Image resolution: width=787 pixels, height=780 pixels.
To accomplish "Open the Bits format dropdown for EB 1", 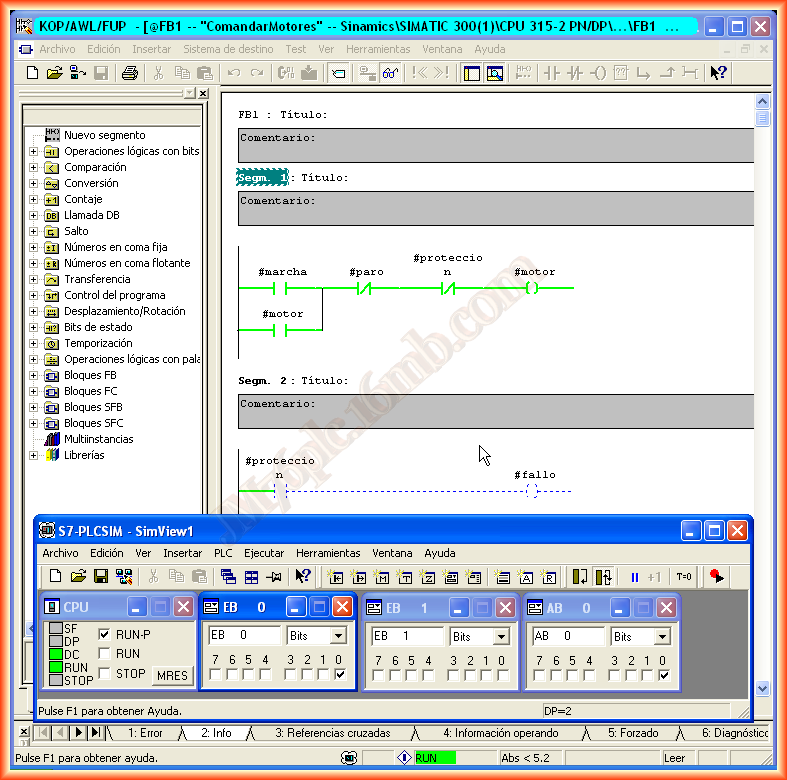I will click(x=501, y=636).
